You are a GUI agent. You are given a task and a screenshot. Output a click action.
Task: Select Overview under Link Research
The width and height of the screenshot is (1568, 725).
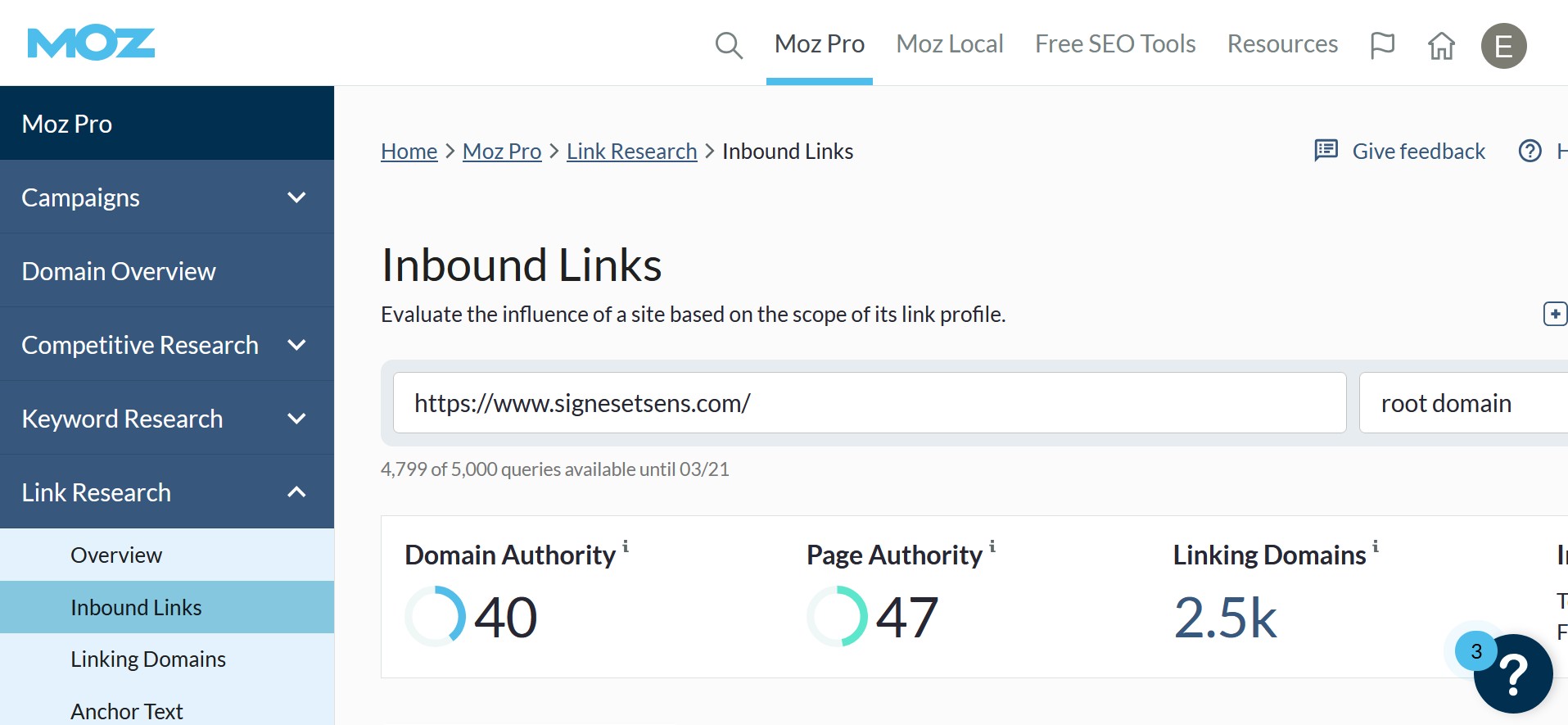tap(167, 555)
